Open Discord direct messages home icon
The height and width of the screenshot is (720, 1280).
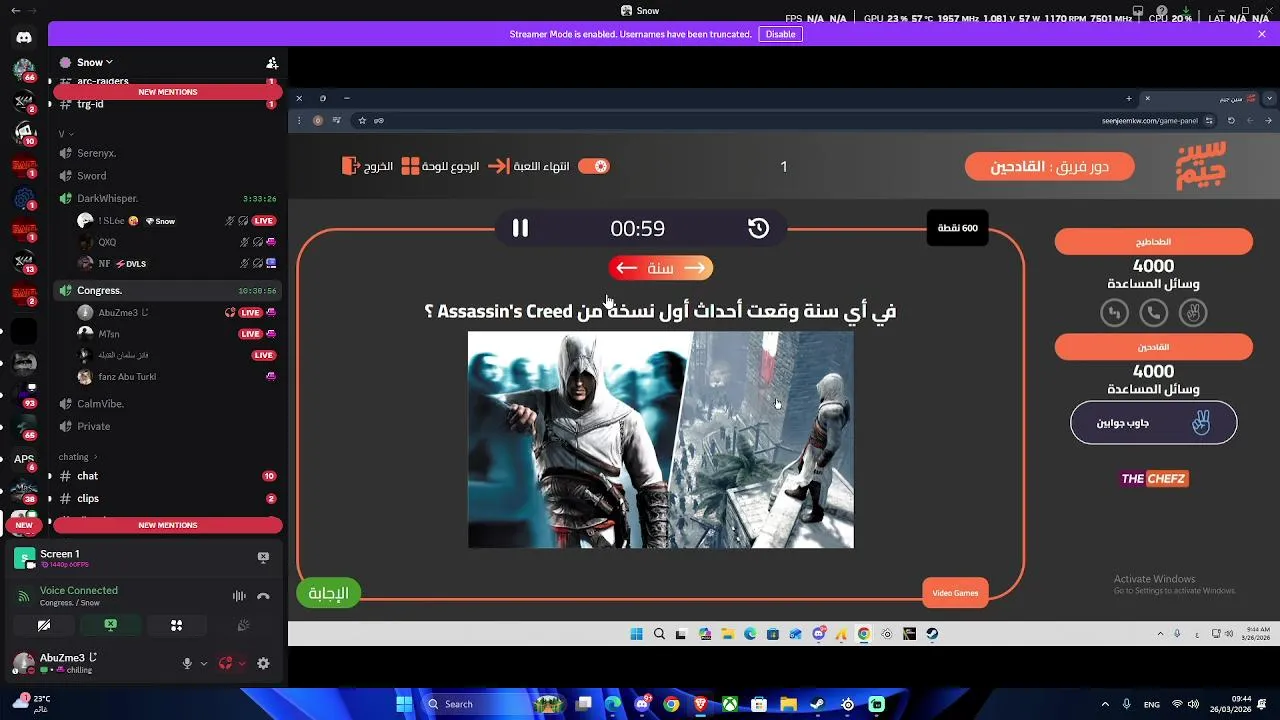tap(24, 38)
